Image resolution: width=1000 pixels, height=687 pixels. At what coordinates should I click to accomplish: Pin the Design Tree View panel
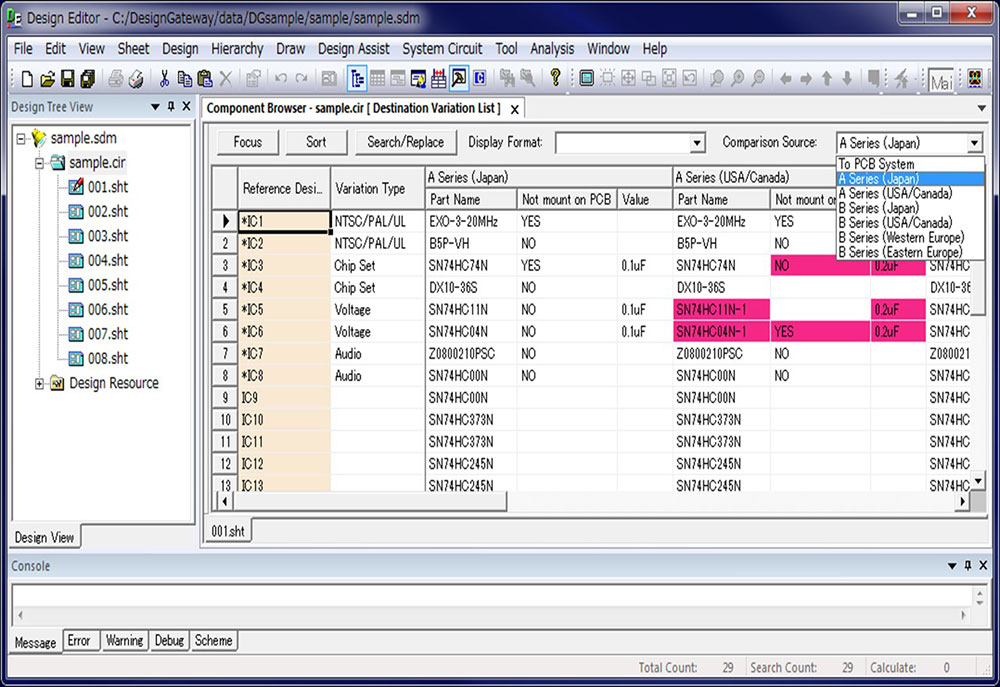[171, 107]
